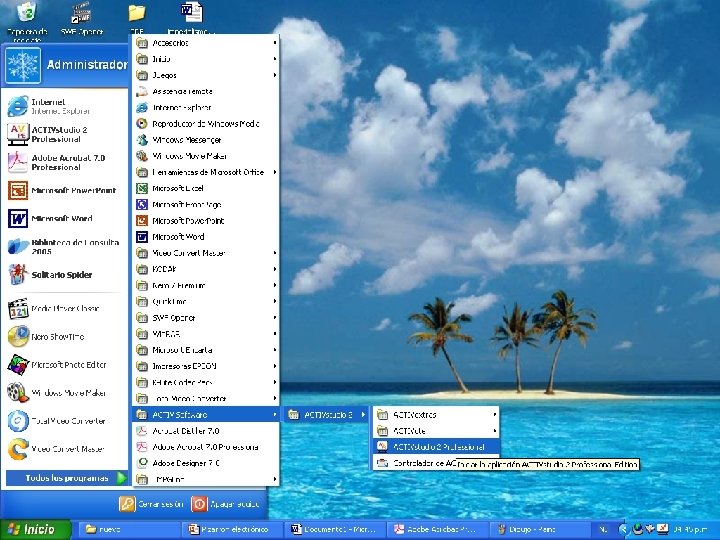Open Microsoft FrontPage from the programs list
This screenshot has height=540, width=720.
tap(206, 204)
